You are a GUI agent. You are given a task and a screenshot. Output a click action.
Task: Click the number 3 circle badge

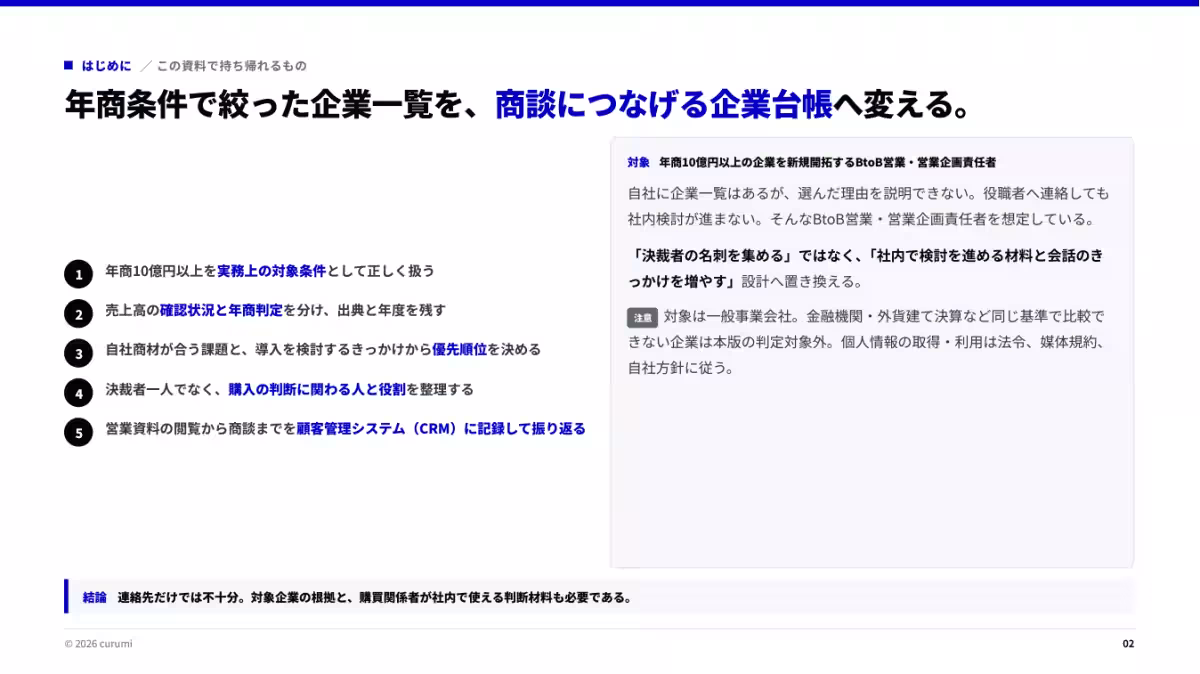coord(78,353)
